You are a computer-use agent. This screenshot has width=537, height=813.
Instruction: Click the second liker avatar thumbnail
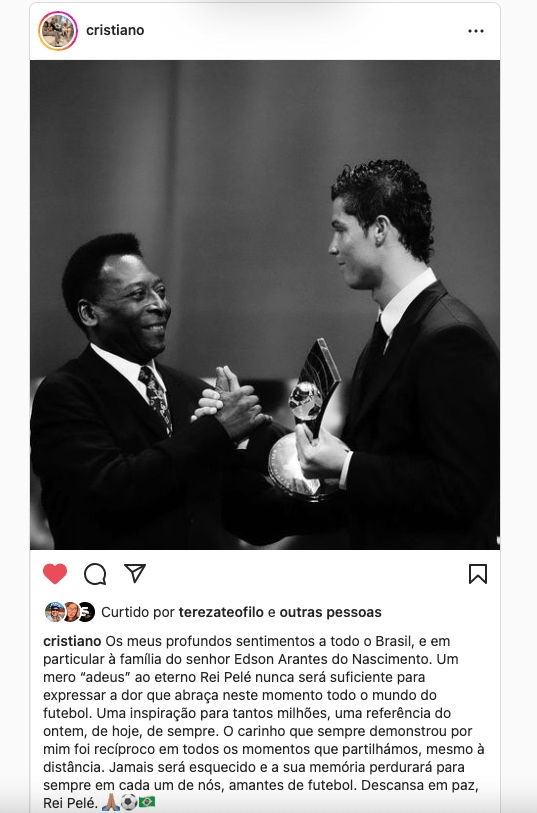71,612
